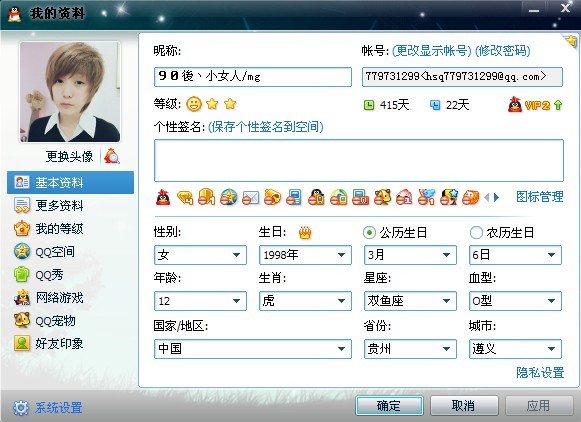Open the 性别 gender dropdown
Screen dimensions: 581x422
tap(200, 255)
